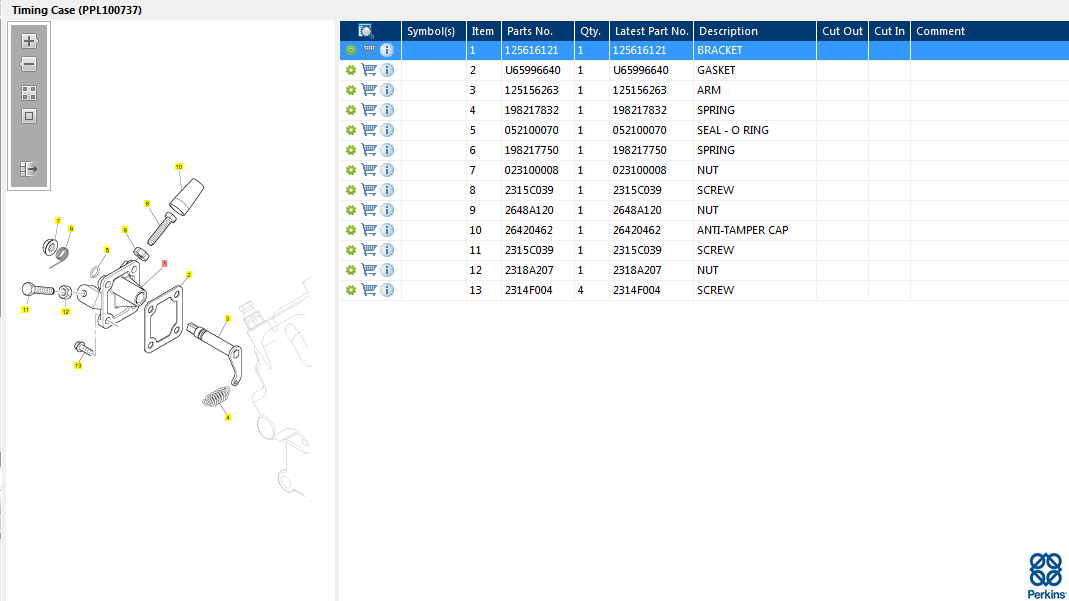Click the search icon in table header

point(366,31)
